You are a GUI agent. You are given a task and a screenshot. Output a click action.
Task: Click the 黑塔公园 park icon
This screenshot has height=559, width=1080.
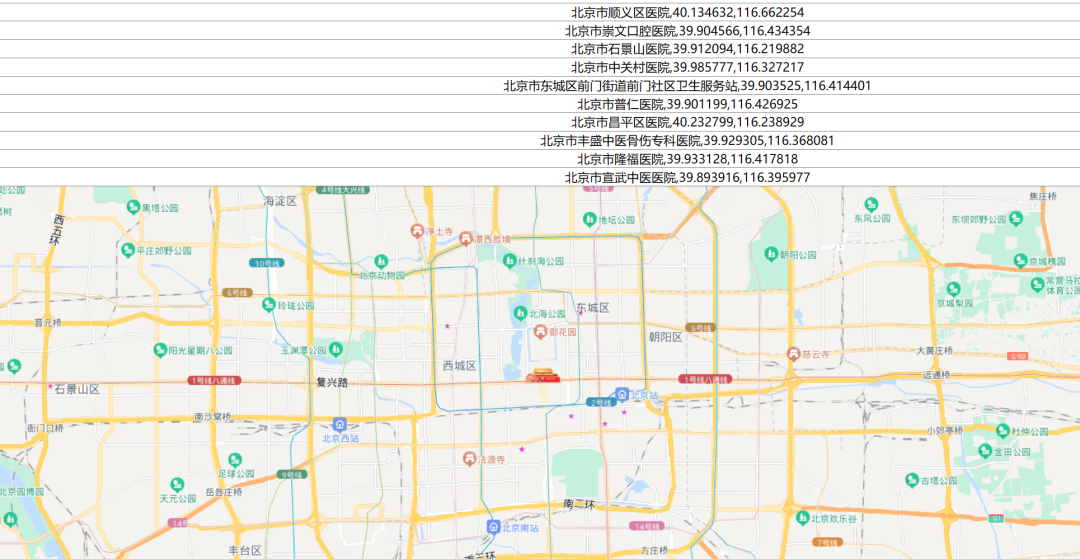click(x=133, y=207)
